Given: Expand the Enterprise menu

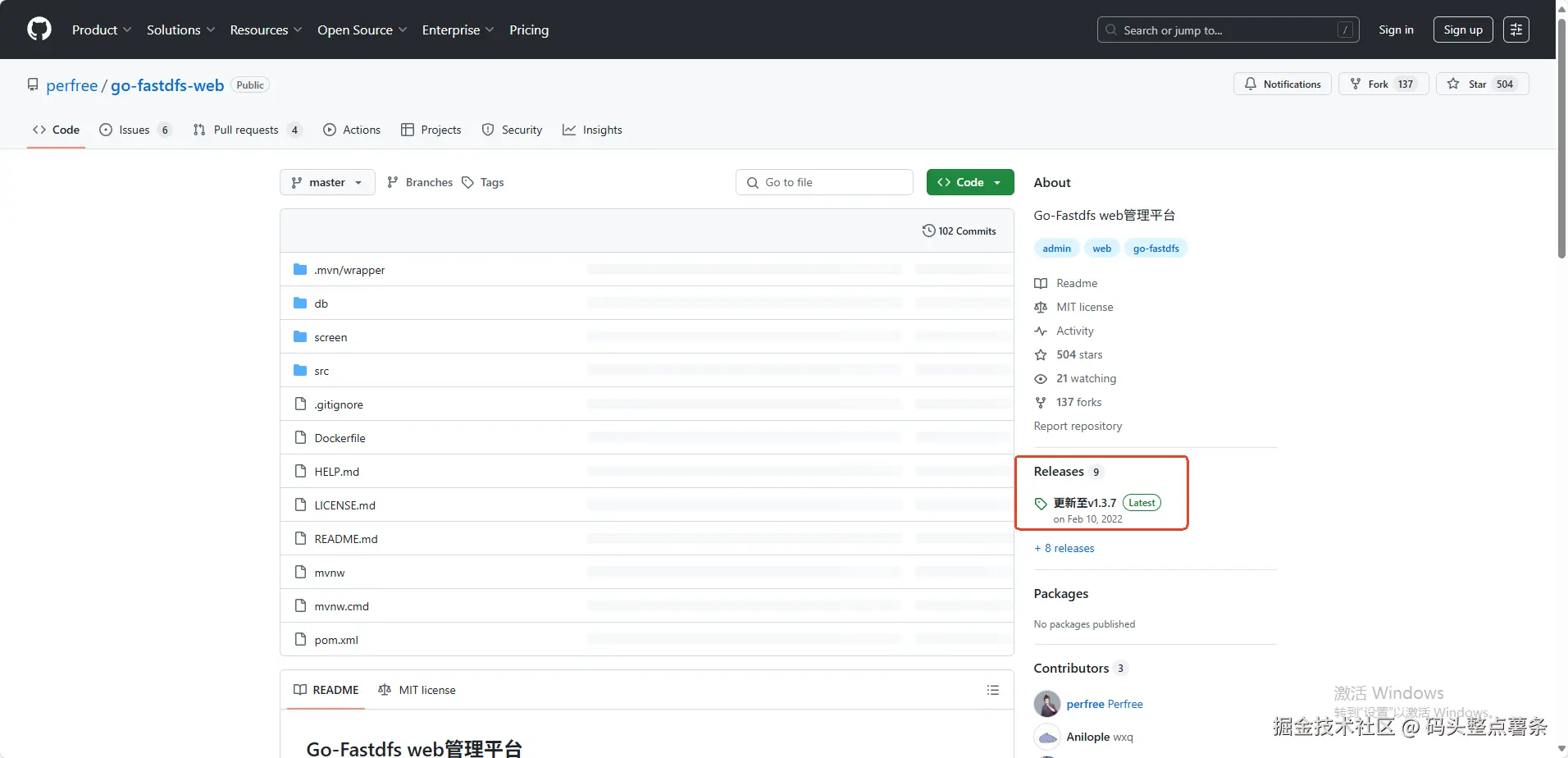Looking at the screenshot, I should (458, 30).
